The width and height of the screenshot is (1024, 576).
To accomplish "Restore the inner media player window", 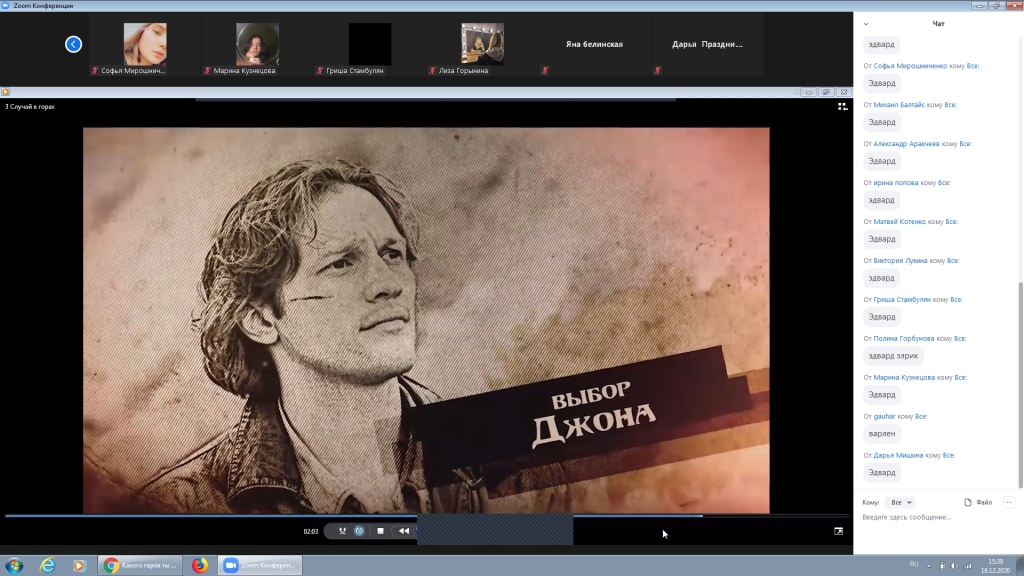I will tap(826, 92).
